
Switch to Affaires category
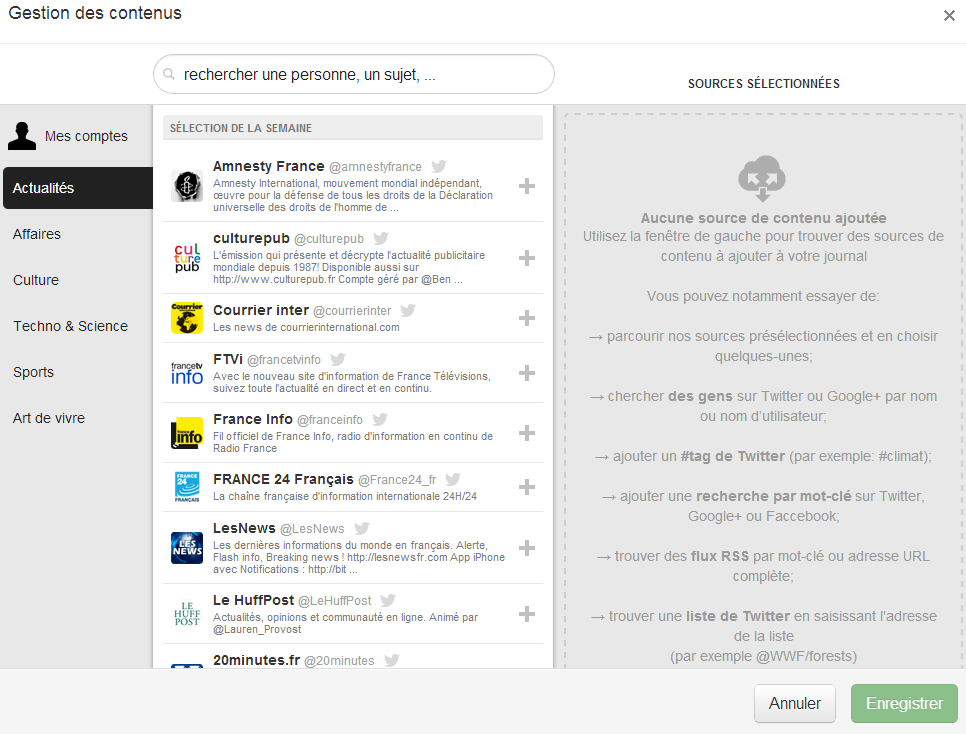coord(37,234)
